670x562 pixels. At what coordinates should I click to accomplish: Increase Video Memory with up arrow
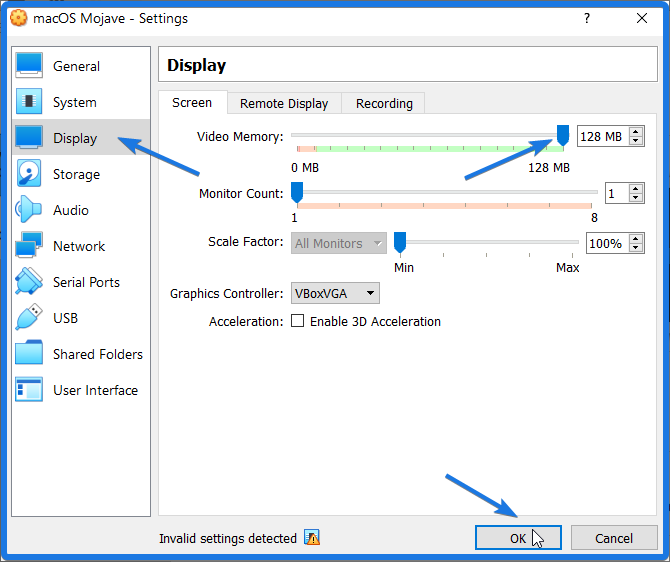pos(636,132)
